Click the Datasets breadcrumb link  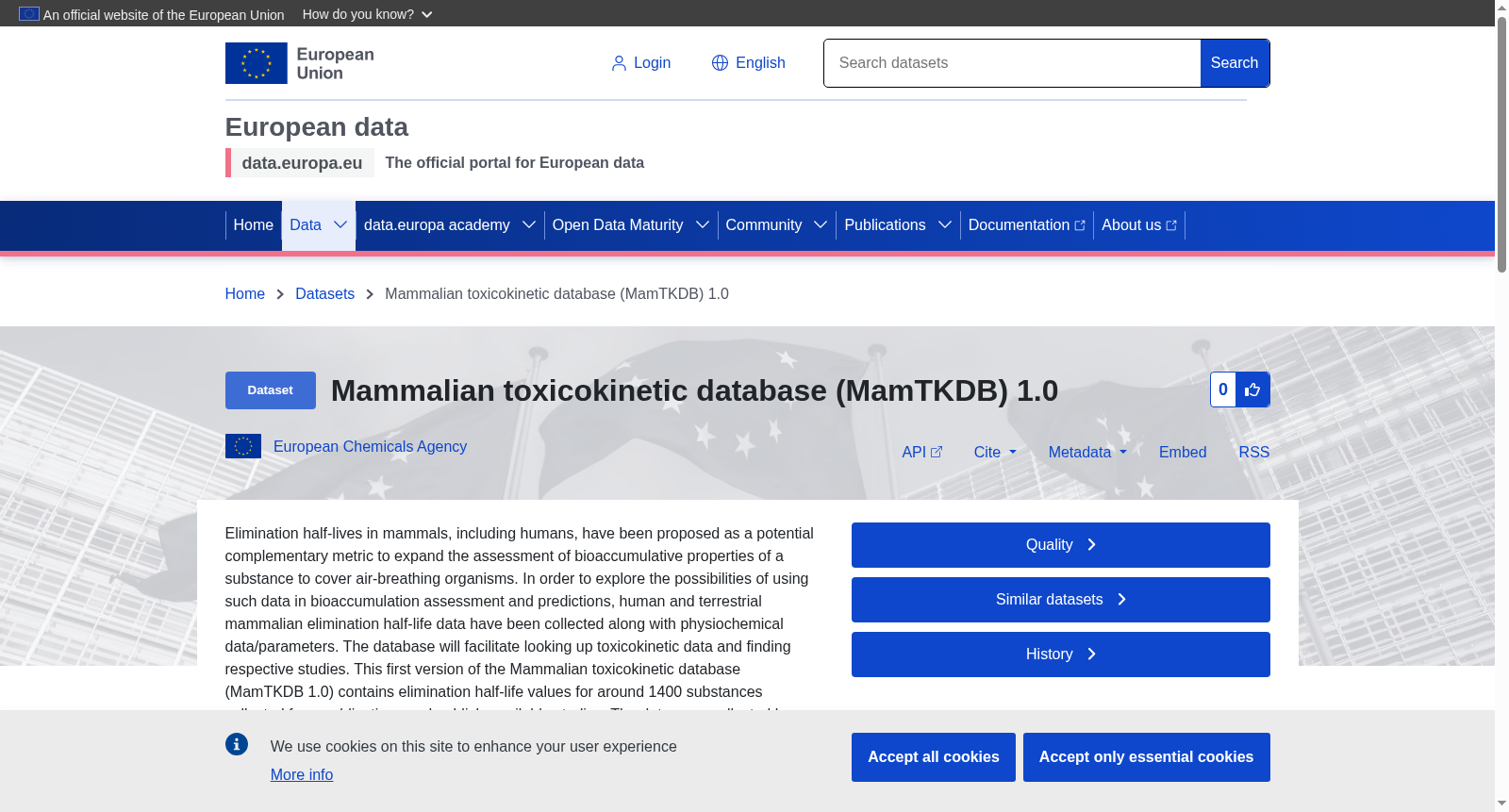tap(325, 294)
